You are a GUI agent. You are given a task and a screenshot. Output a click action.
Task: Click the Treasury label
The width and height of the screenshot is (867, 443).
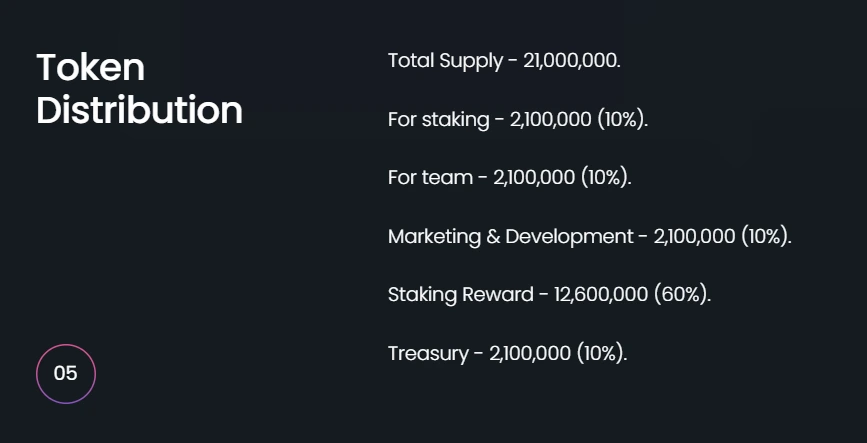427,353
